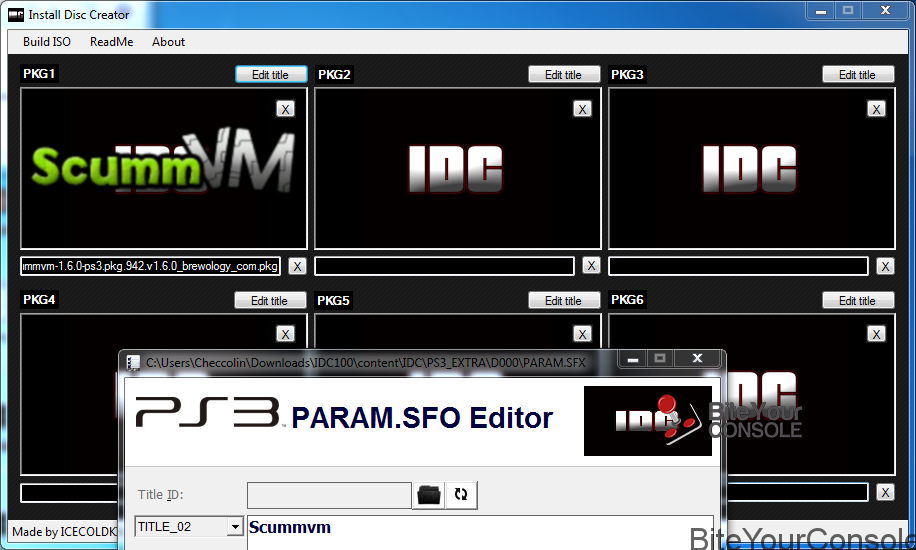This screenshot has height=550, width=916.
Task: Open the ReadMe menu
Action: 112,42
